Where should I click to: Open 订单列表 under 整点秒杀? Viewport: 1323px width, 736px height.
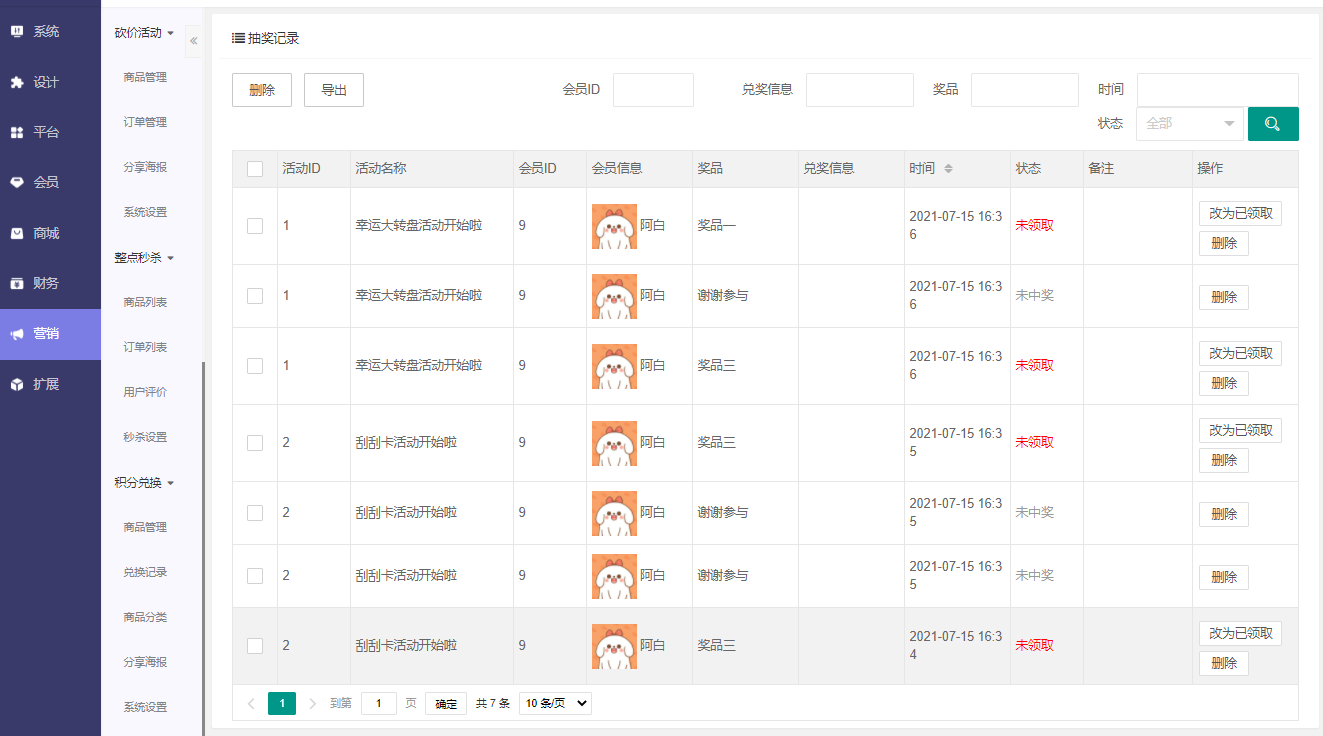pyautogui.click(x=145, y=347)
